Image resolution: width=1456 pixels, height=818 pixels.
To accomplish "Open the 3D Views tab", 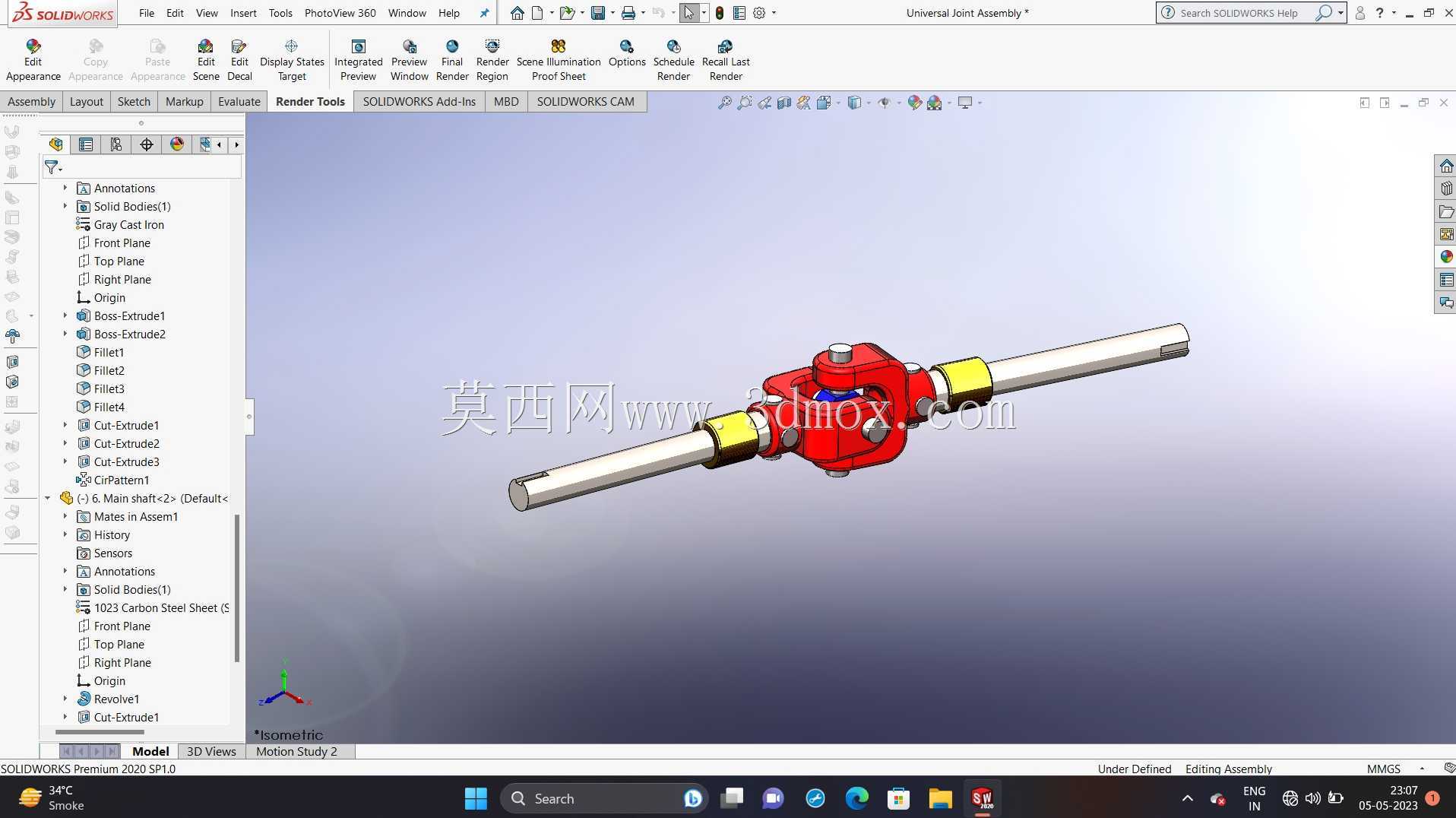I will [x=211, y=751].
